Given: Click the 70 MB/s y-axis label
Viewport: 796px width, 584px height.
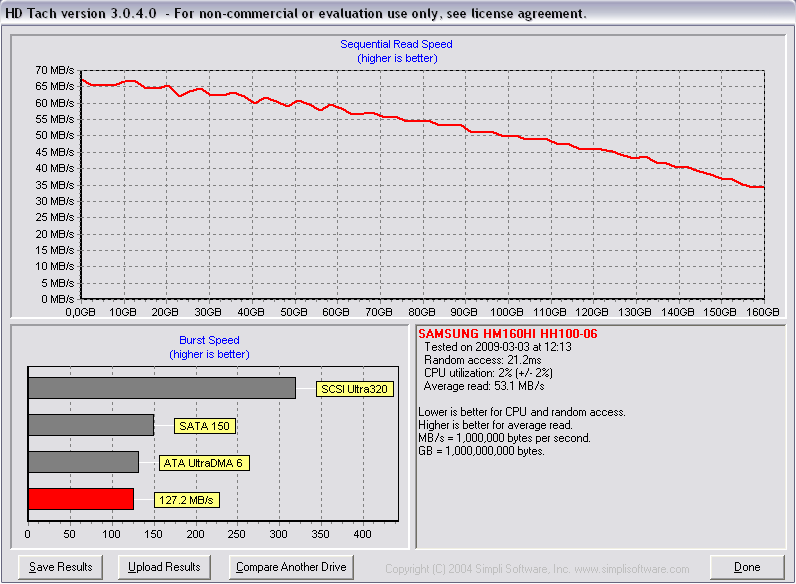Looking at the screenshot, I should [x=54, y=70].
